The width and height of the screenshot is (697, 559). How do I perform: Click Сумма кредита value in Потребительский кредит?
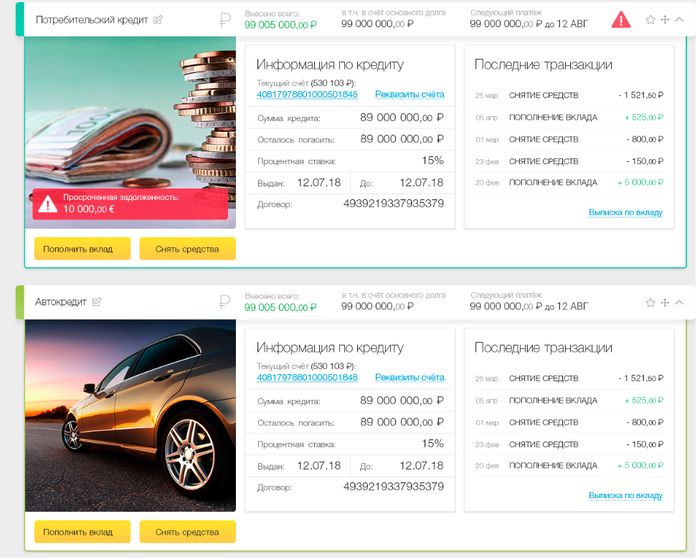click(402, 118)
